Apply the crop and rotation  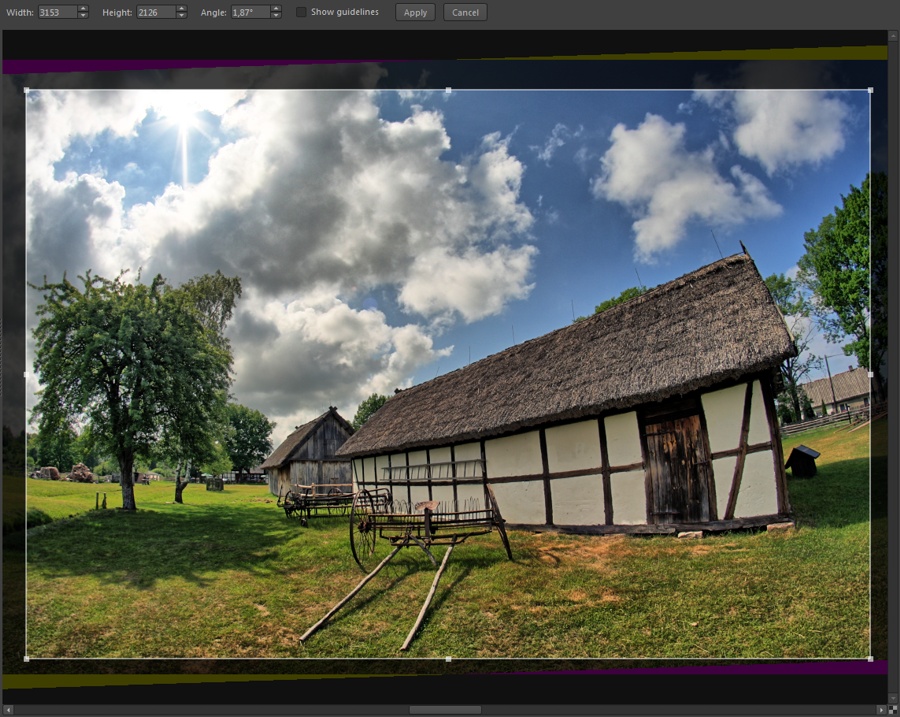tap(415, 12)
